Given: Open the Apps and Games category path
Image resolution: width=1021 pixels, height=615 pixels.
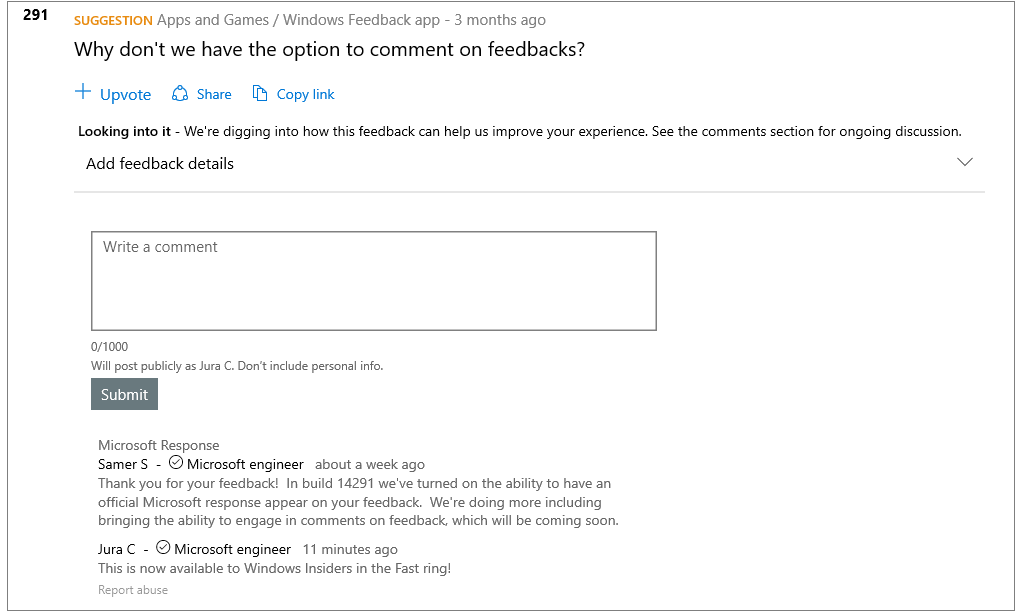Looking at the screenshot, I should tap(212, 20).
